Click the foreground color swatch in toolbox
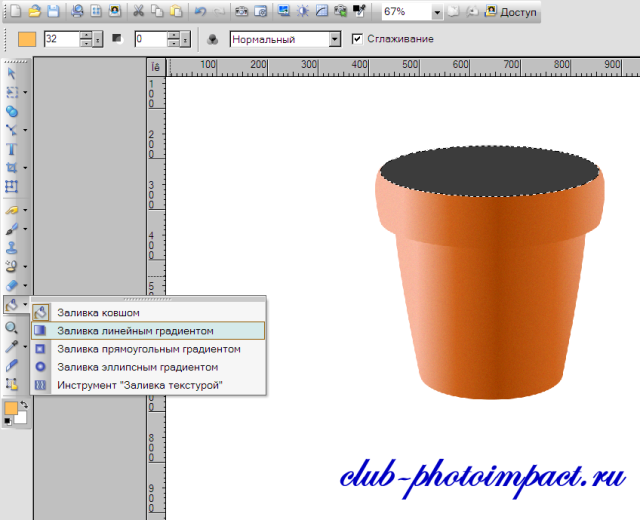This screenshot has height=520, width=640. pyautogui.click(x=11, y=408)
